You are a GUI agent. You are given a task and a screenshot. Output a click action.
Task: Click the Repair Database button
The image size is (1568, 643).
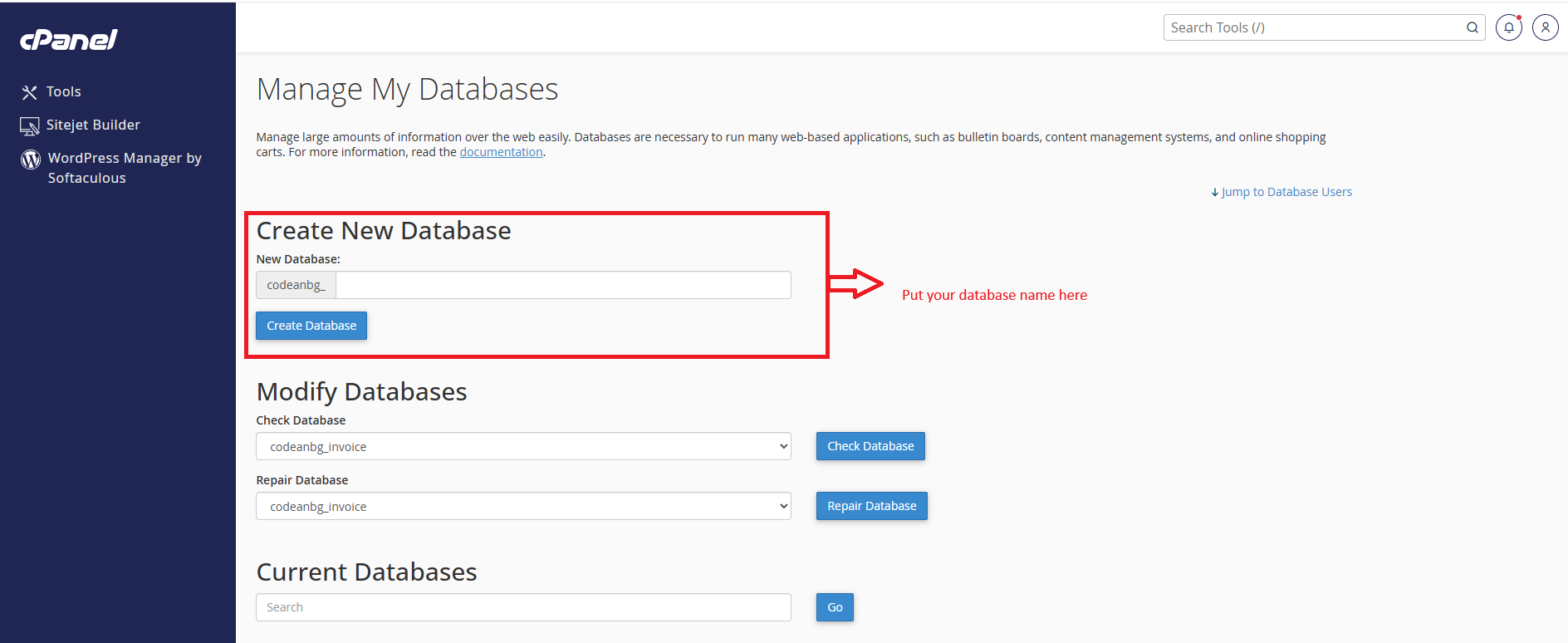click(872, 506)
